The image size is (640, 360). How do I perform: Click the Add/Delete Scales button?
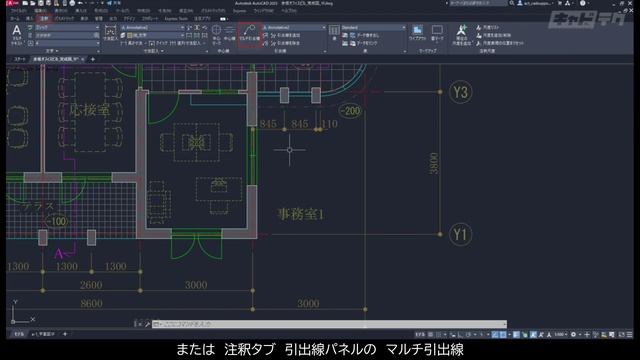pos(493,35)
